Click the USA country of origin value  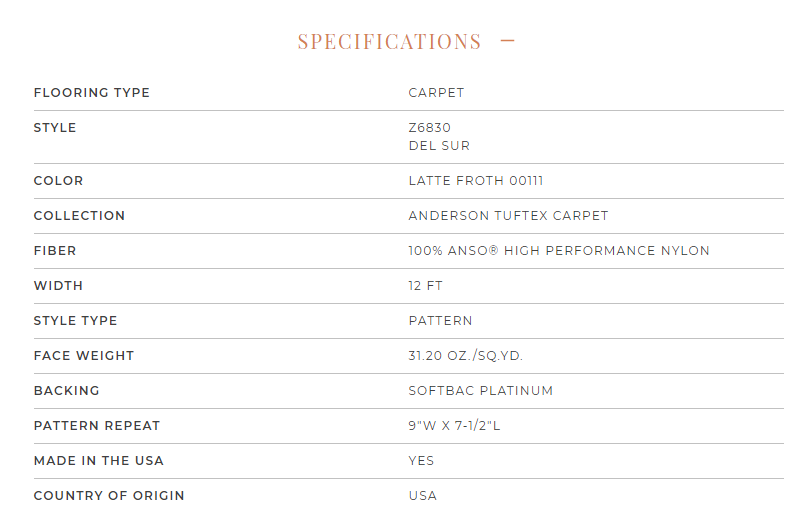tap(423, 496)
